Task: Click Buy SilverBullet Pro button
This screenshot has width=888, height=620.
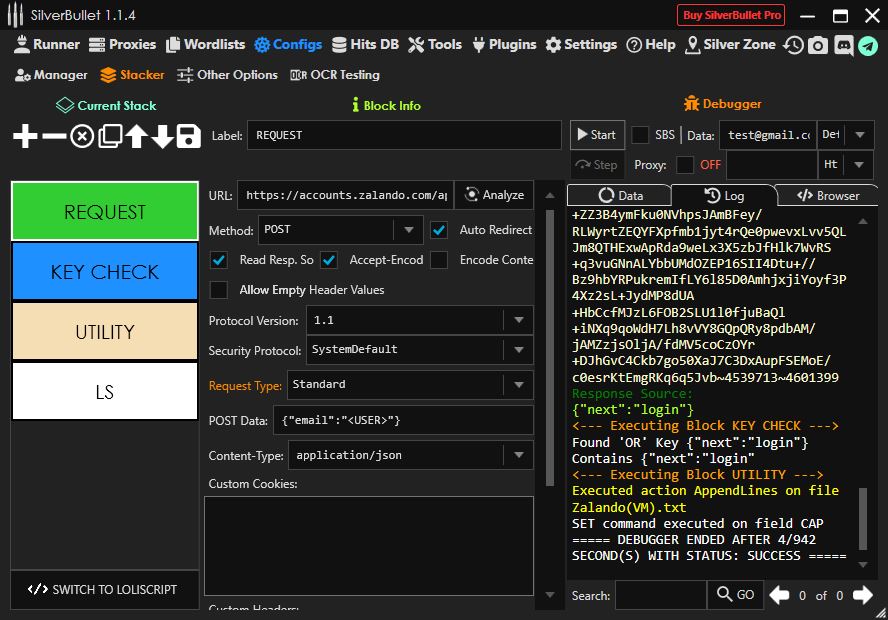Action: point(732,15)
